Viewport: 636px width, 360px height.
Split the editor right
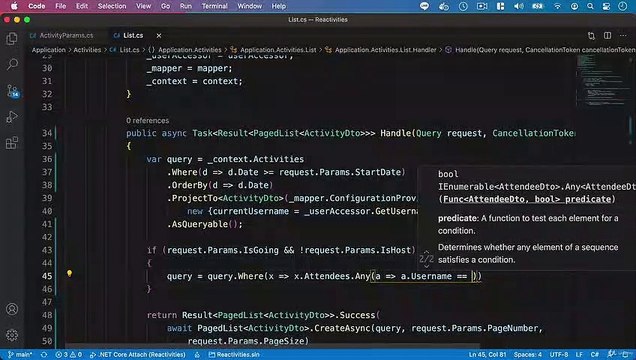[x=607, y=36]
